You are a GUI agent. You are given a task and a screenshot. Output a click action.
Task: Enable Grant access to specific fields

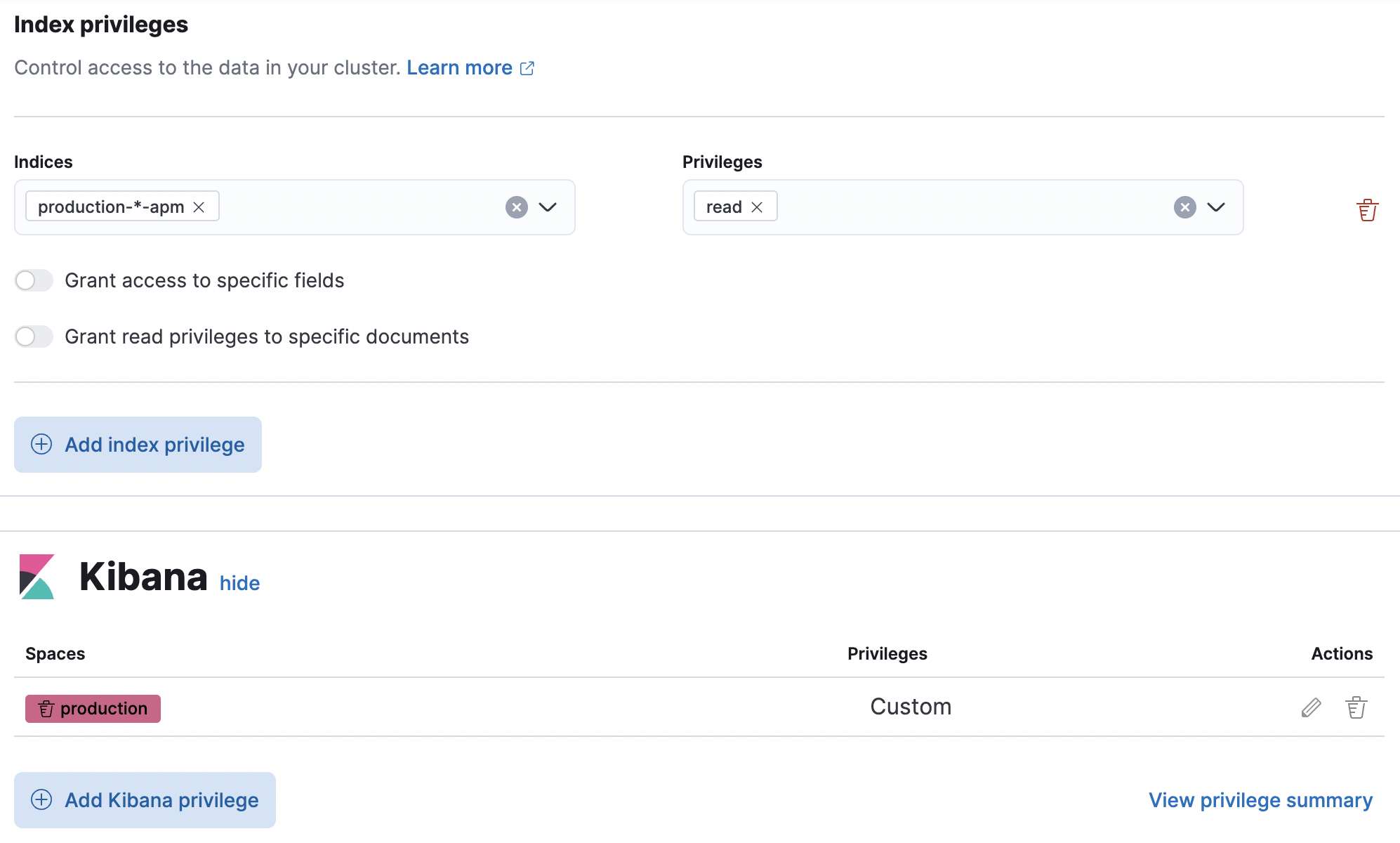(34, 280)
